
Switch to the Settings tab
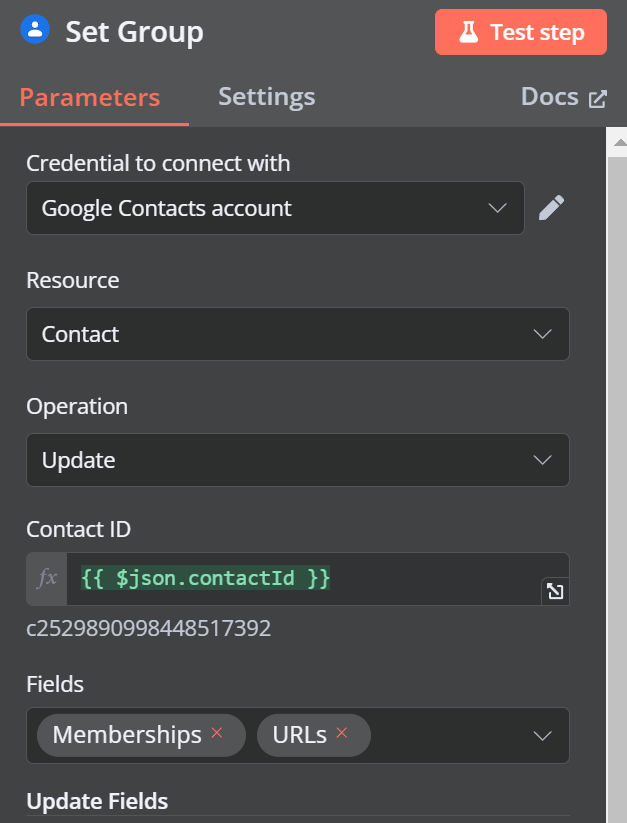coord(267,97)
